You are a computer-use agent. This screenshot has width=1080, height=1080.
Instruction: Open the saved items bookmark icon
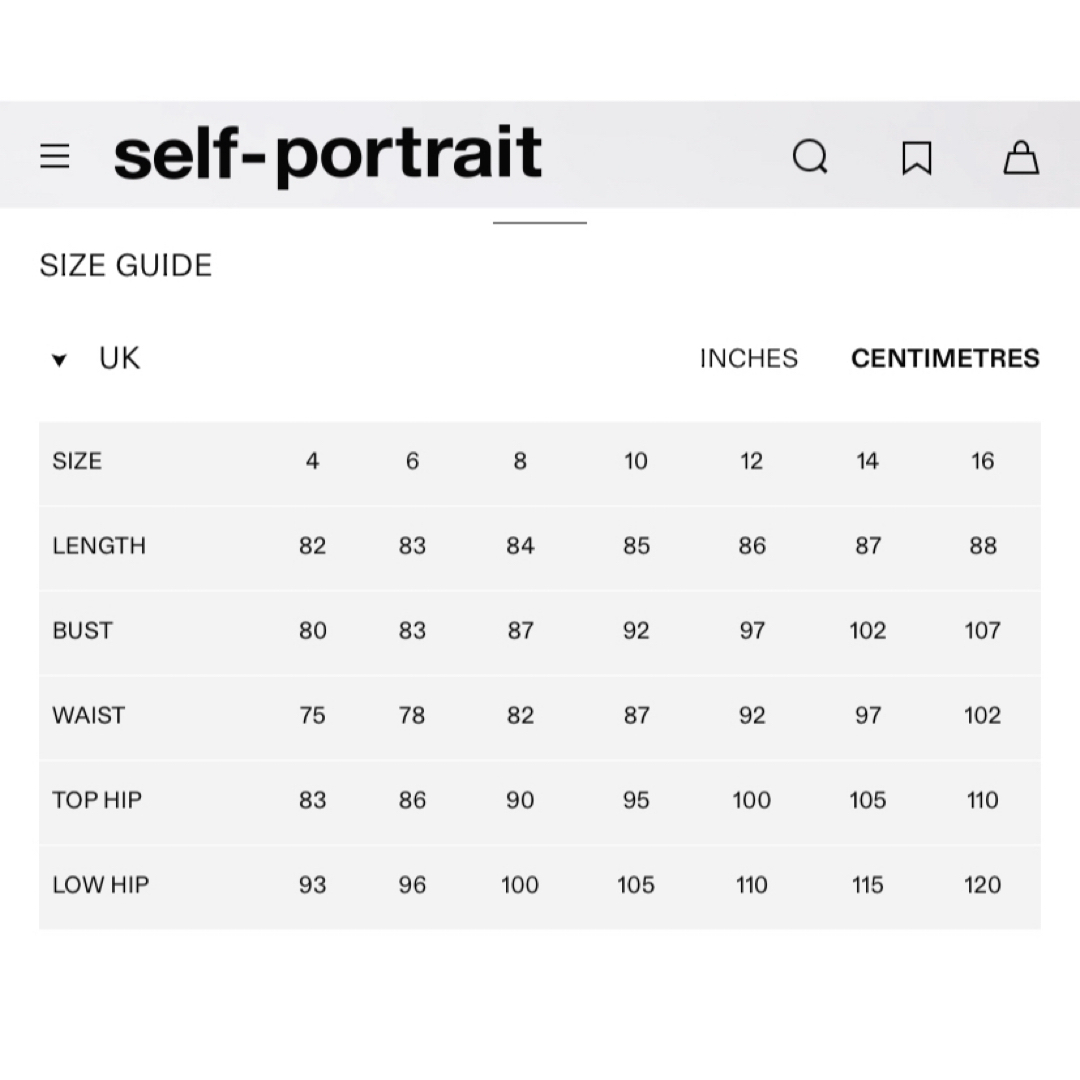[x=917, y=158]
